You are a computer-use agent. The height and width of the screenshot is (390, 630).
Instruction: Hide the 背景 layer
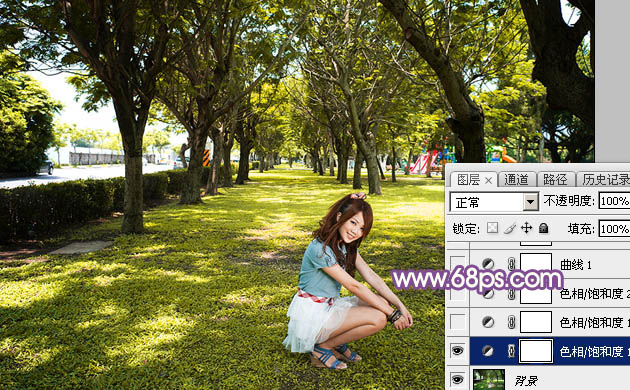pyautogui.click(x=457, y=379)
